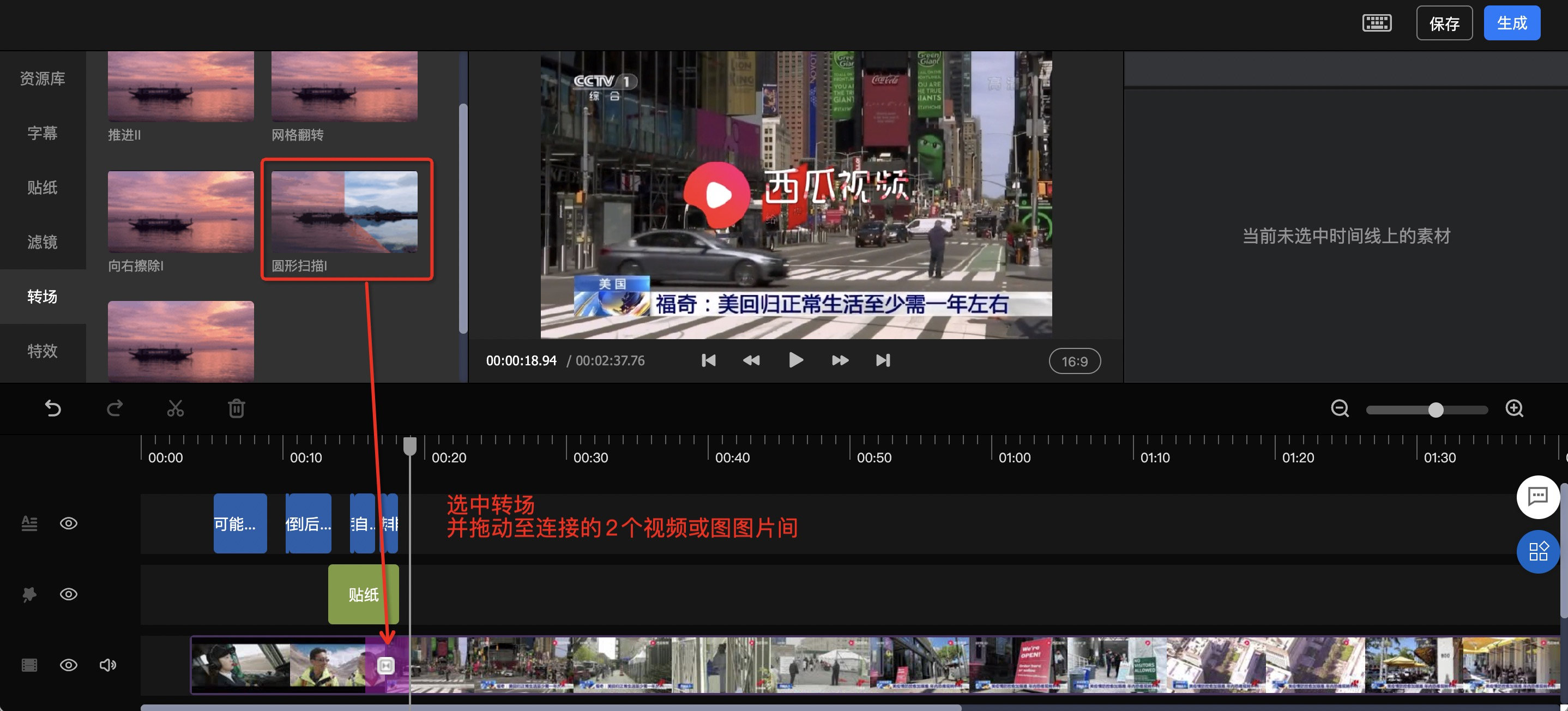Select the 网格翻转 transition thumbnail
Image resolution: width=1568 pixels, height=711 pixels.
pyautogui.click(x=345, y=87)
